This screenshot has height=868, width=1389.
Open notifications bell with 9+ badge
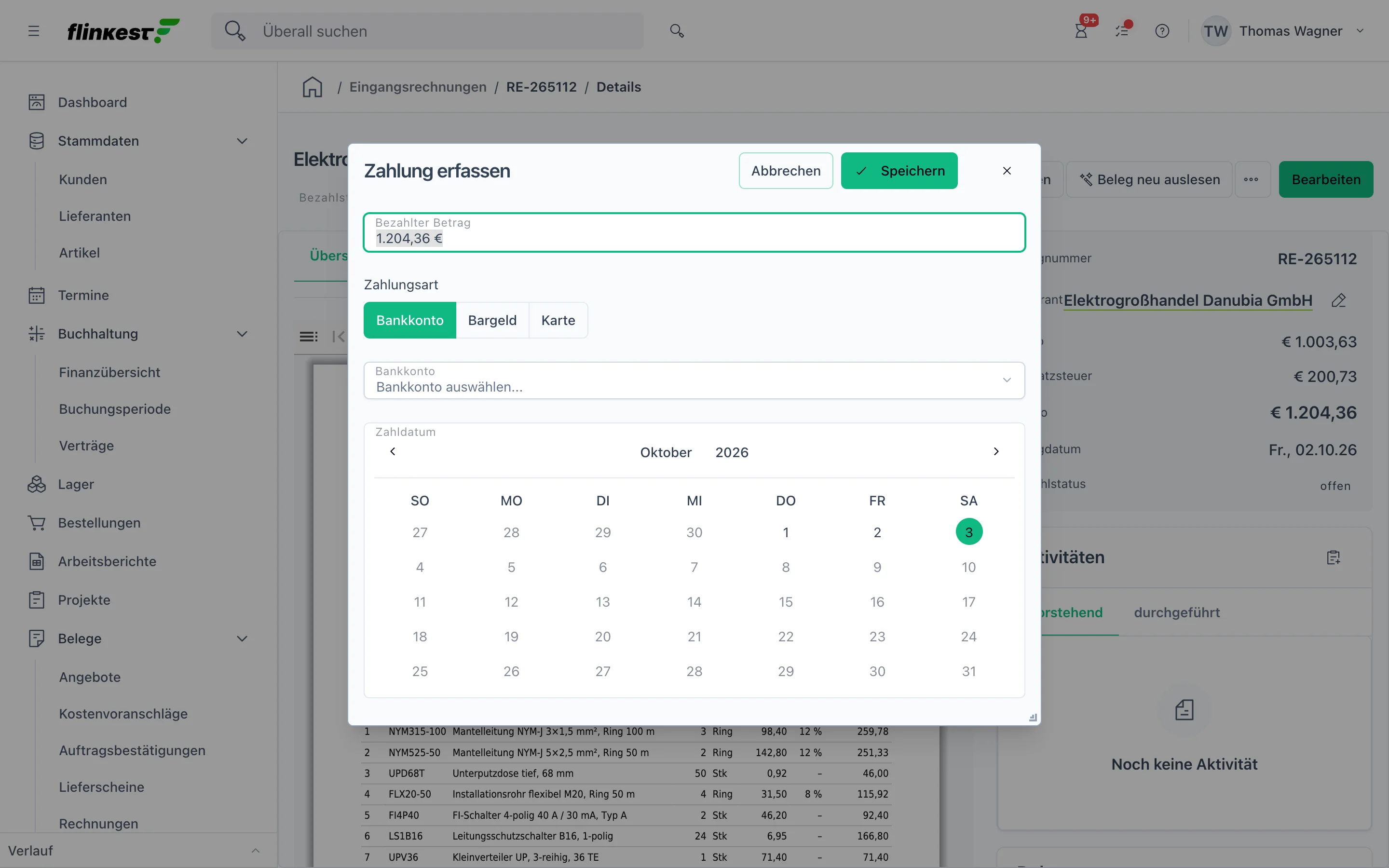point(1081,31)
